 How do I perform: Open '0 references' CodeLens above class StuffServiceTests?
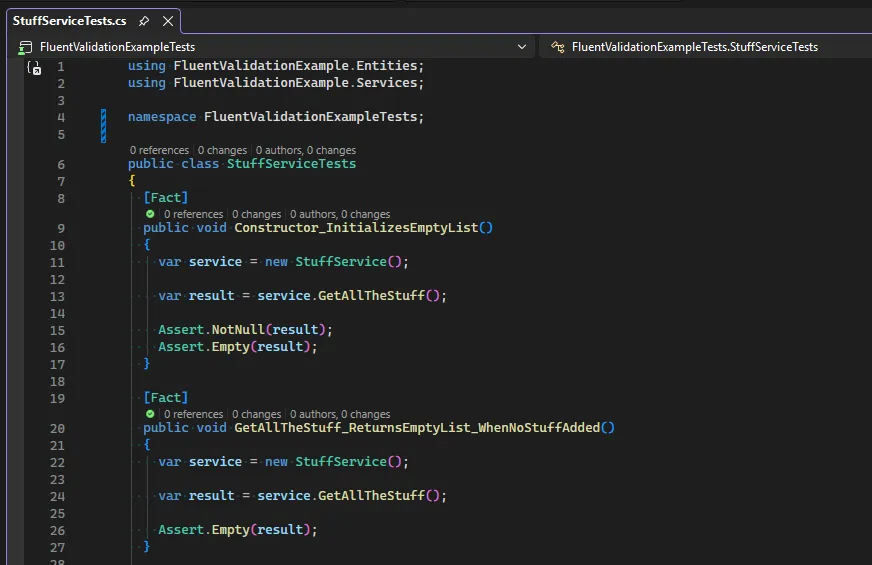pos(159,150)
